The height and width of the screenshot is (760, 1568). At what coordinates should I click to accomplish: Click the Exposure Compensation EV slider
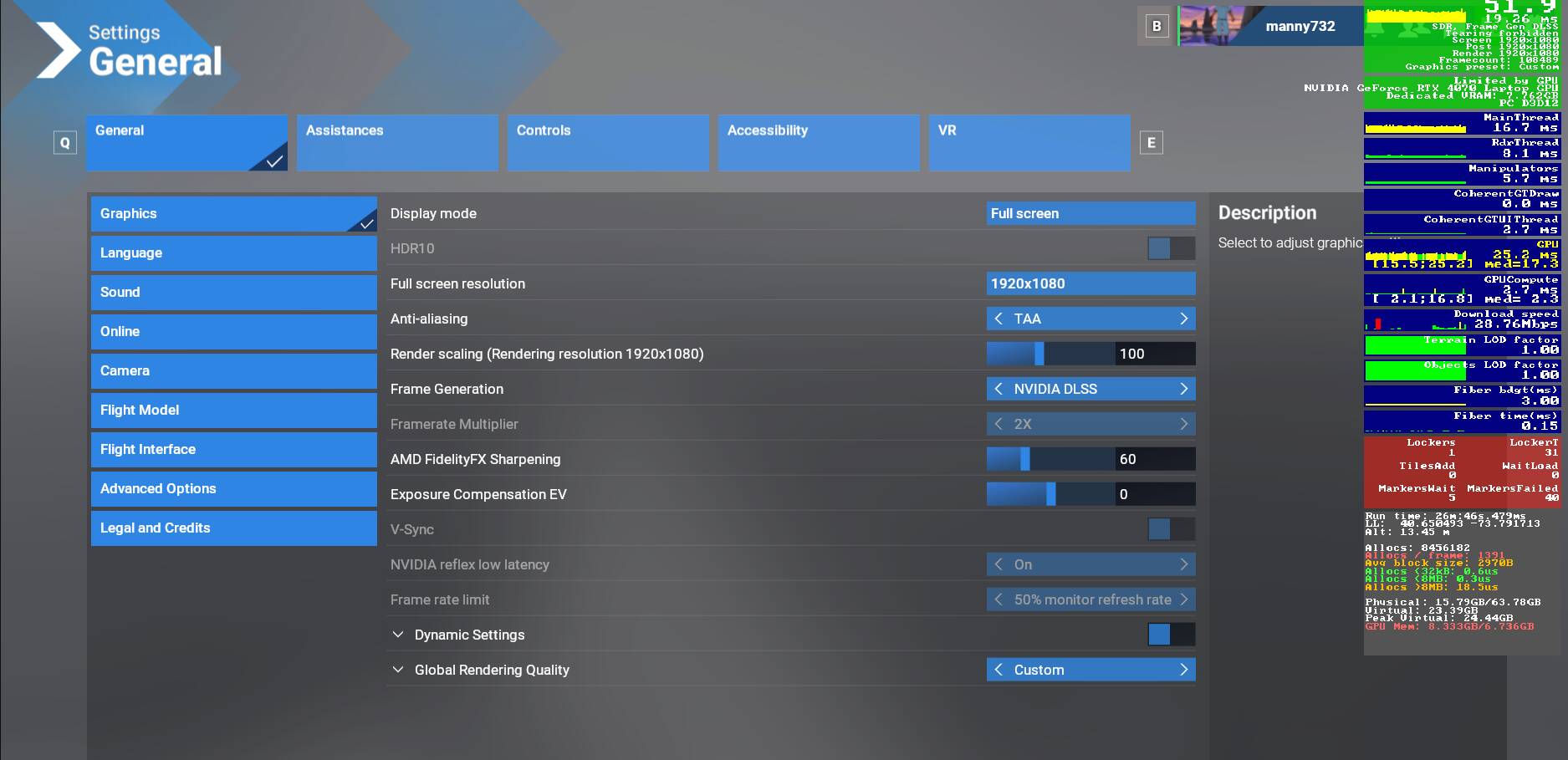pyautogui.click(x=1050, y=494)
